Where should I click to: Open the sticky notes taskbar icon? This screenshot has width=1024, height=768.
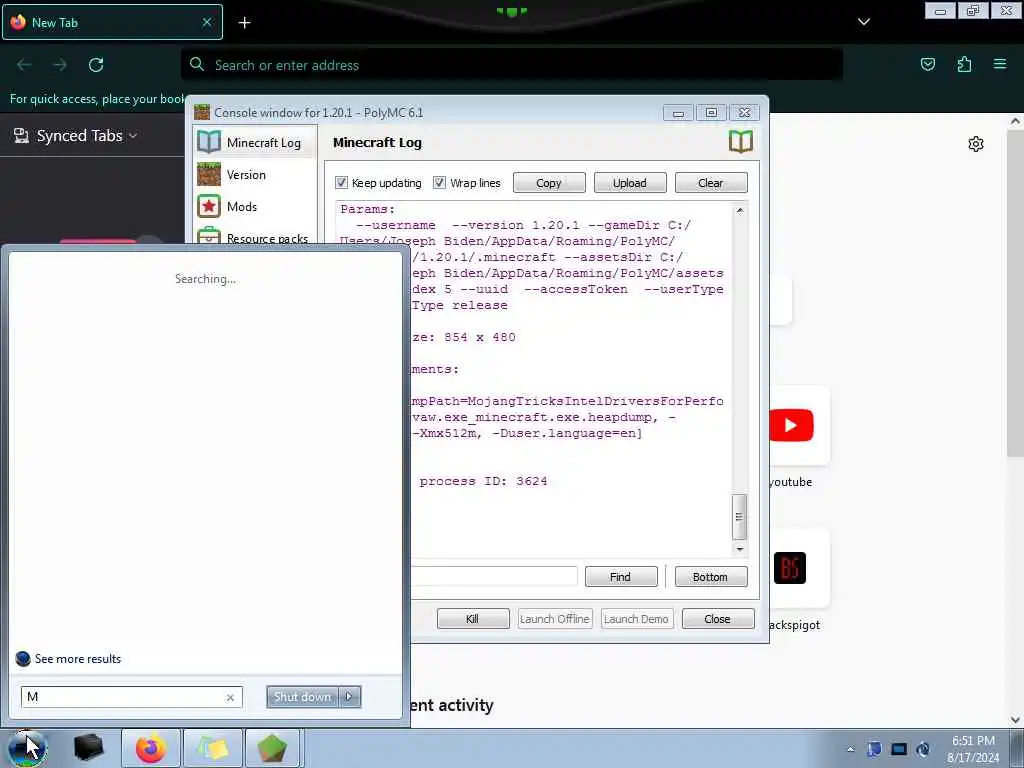pos(213,748)
